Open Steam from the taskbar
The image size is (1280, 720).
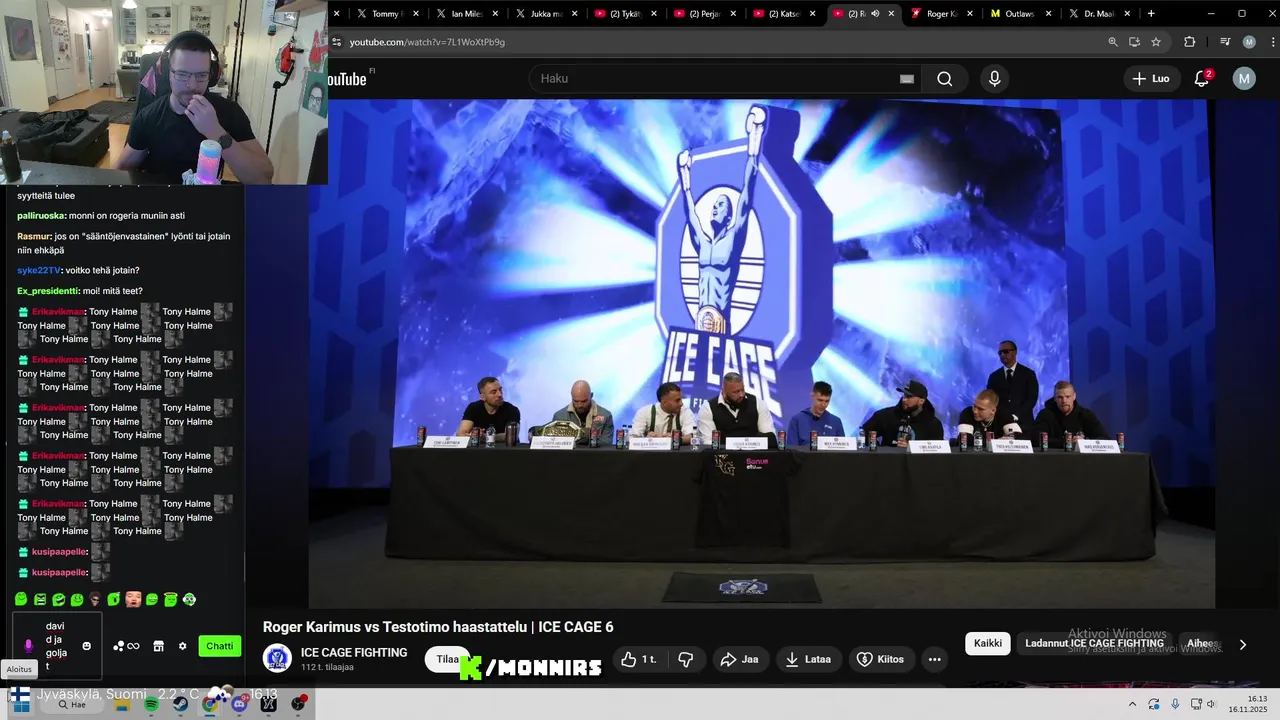point(180,704)
